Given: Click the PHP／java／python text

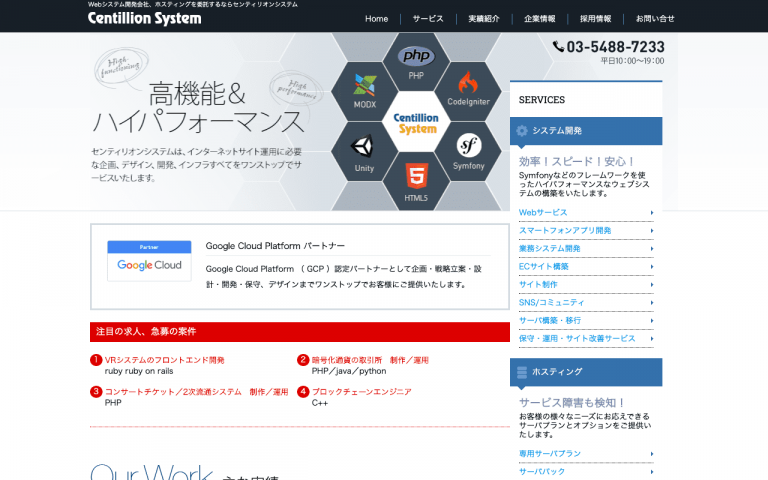Looking at the screenshot, I should 349,371.
